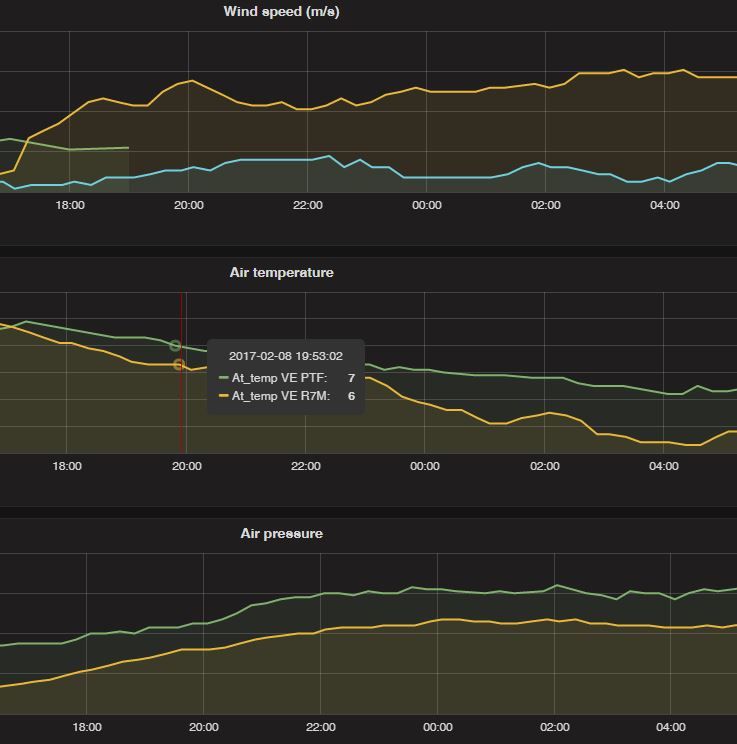
Task: Click the 00:00 label on Air temperature axis
Action: pyautogui.click(x=425, y=466)
